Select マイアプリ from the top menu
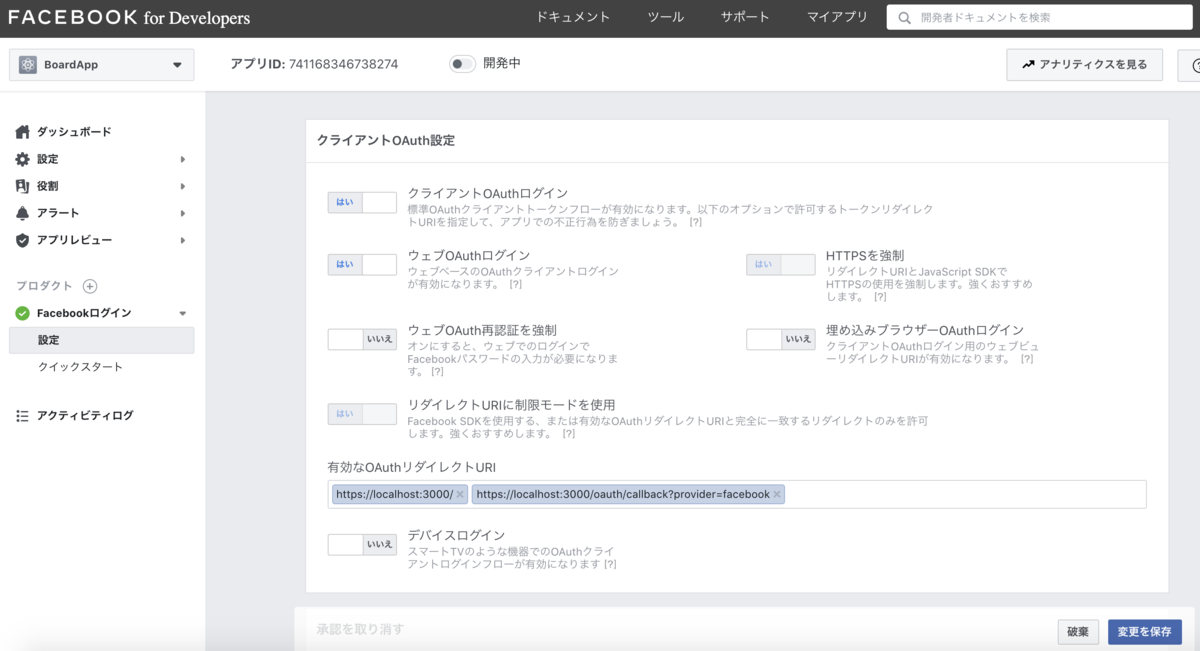The width and height of the screenshot is (1200, 651). 838,16
